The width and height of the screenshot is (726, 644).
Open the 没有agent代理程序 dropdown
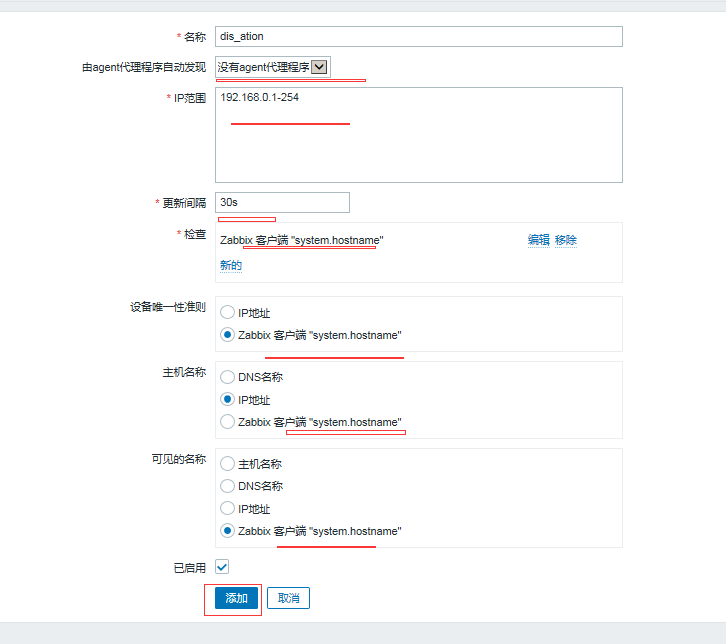(x=273, y=67)
